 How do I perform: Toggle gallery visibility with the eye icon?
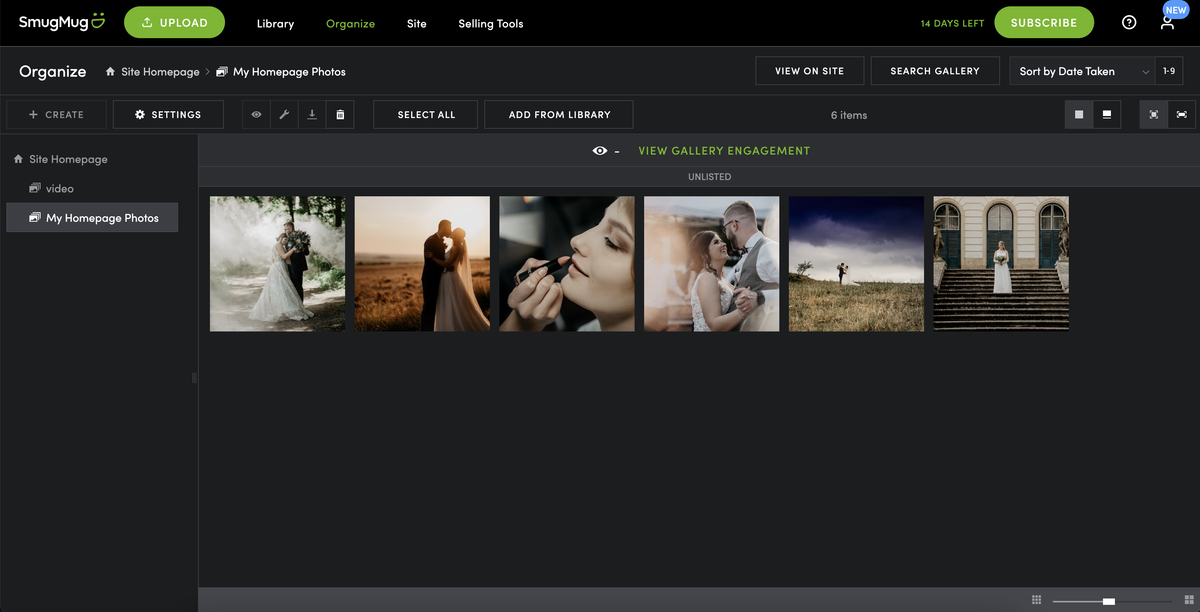point(599,150)
